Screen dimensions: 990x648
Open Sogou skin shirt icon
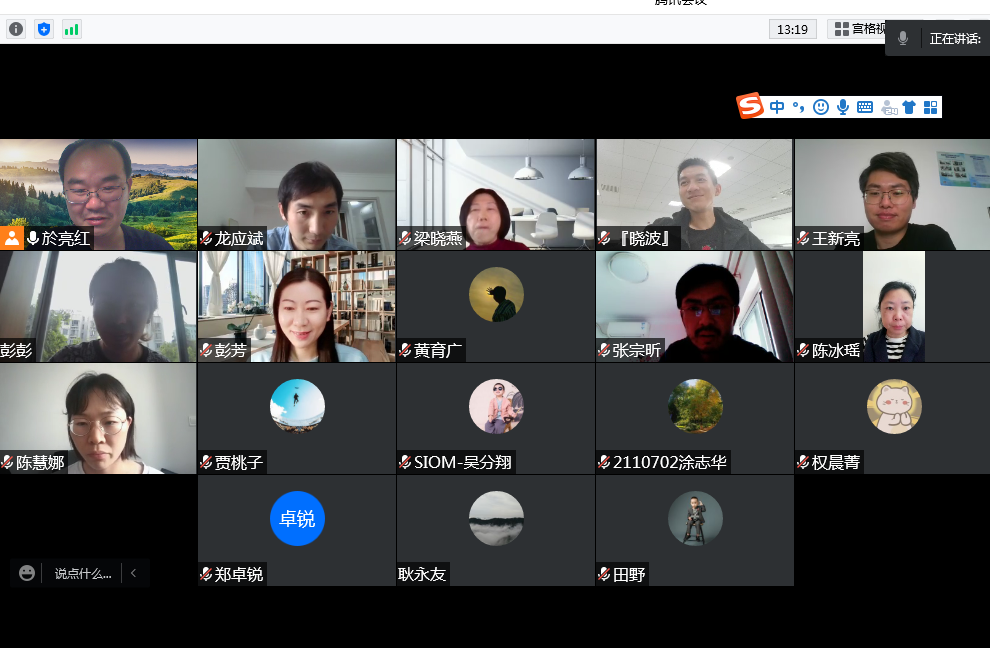[x=909, y=107]
